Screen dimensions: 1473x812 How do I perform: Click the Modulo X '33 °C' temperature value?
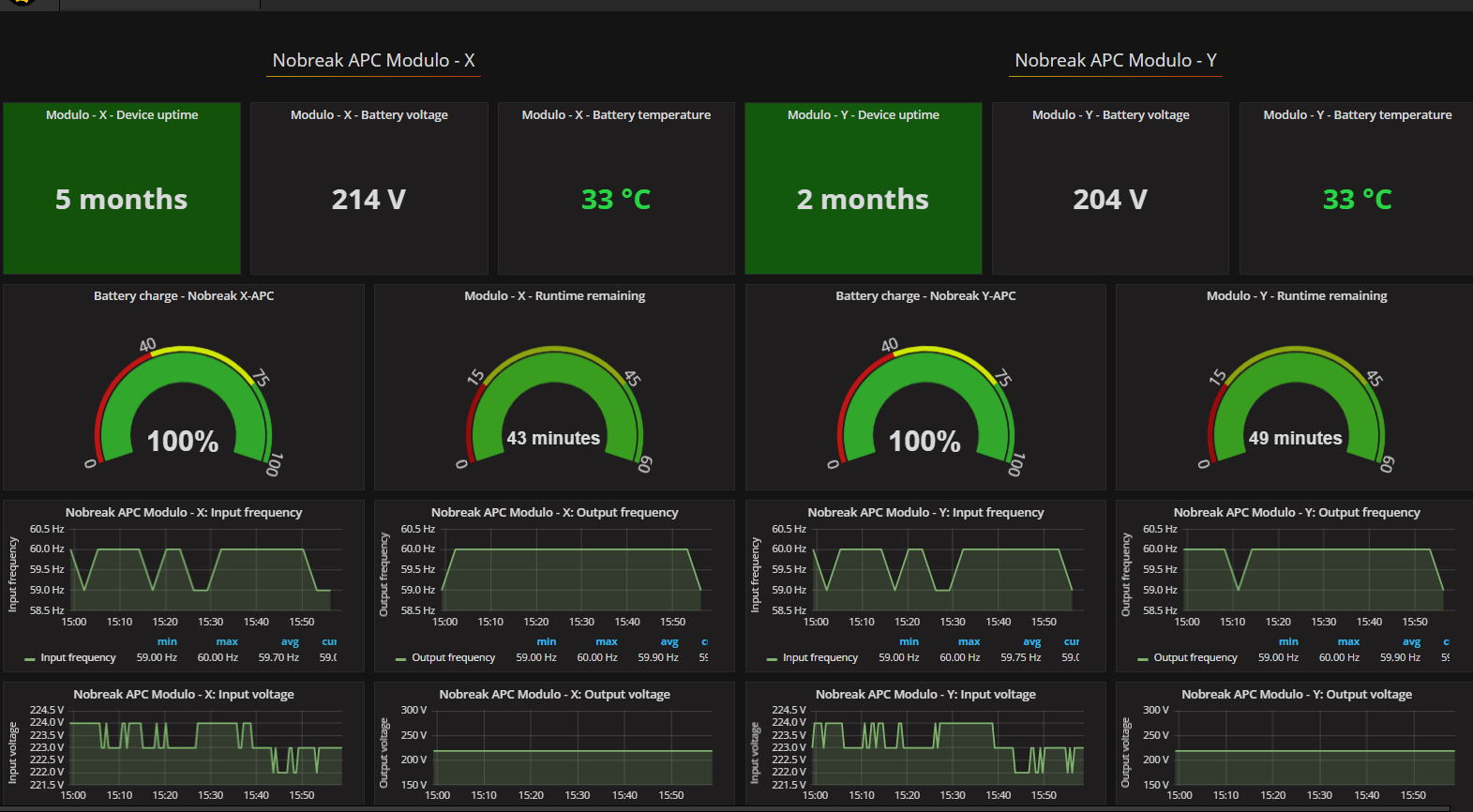point(616,199)
